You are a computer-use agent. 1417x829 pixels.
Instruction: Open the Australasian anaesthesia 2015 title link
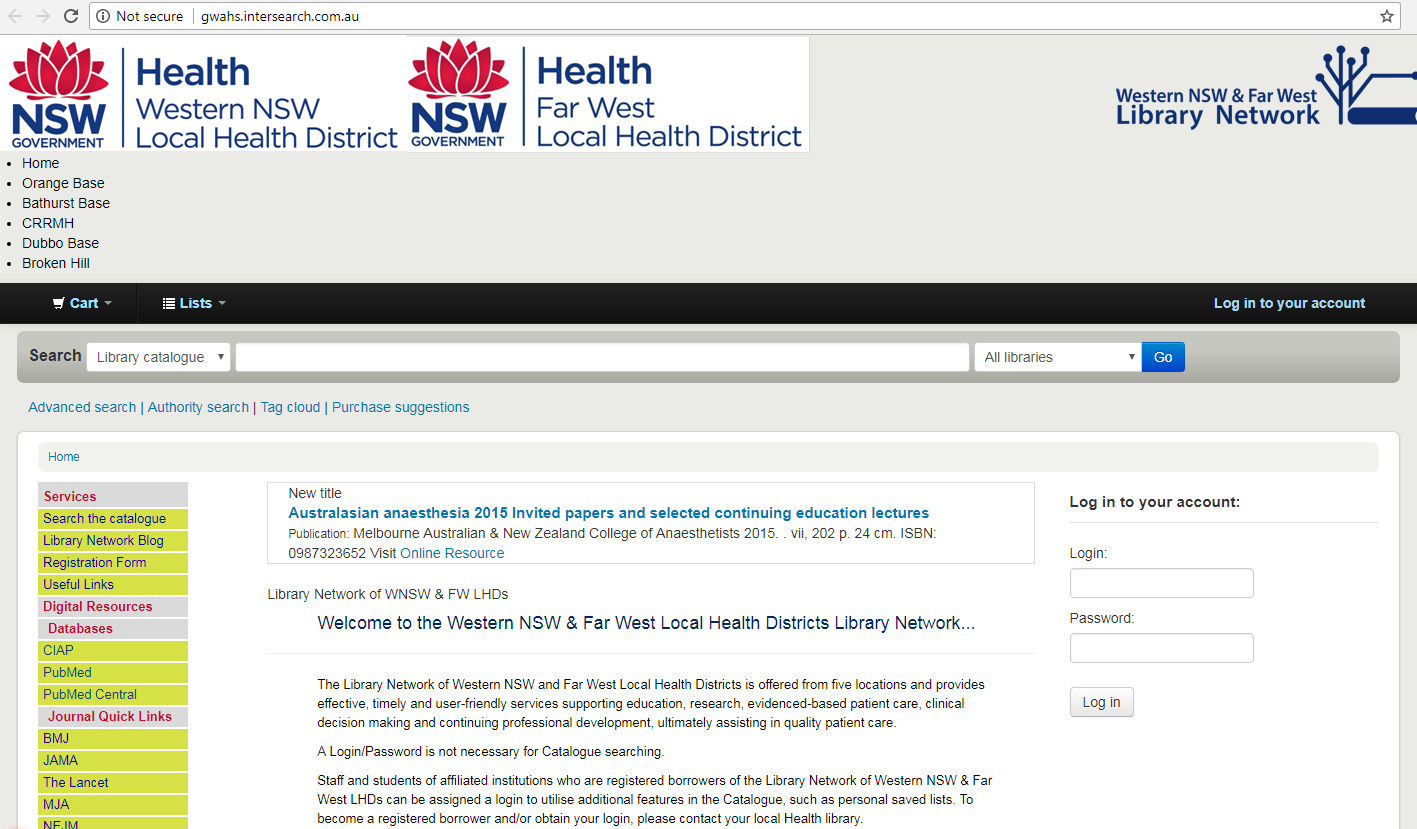pyautogui.click(x=608, y=513)
